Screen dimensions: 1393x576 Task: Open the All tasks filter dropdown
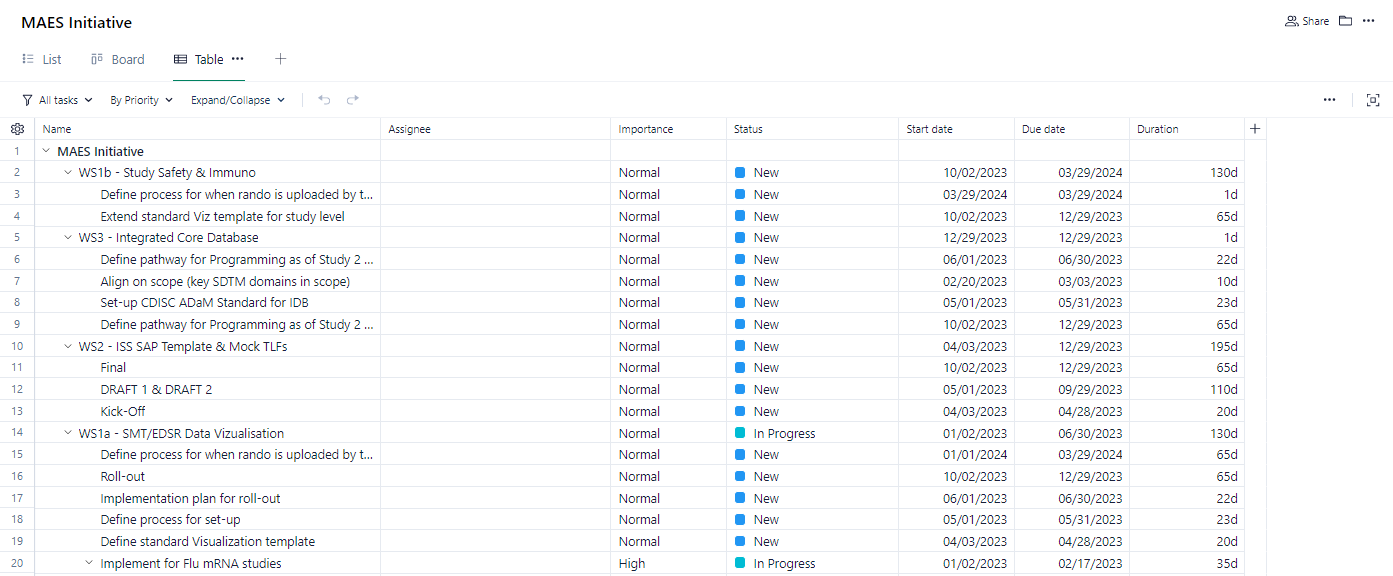point(57,100)
